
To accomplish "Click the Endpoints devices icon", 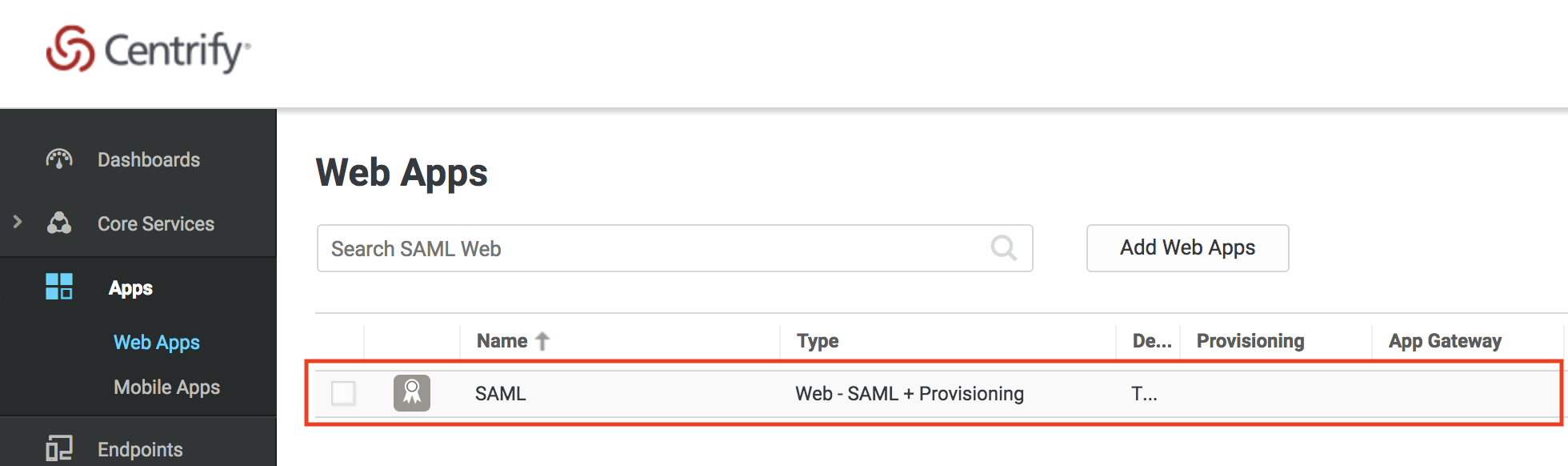I will (x=59, y=448).
